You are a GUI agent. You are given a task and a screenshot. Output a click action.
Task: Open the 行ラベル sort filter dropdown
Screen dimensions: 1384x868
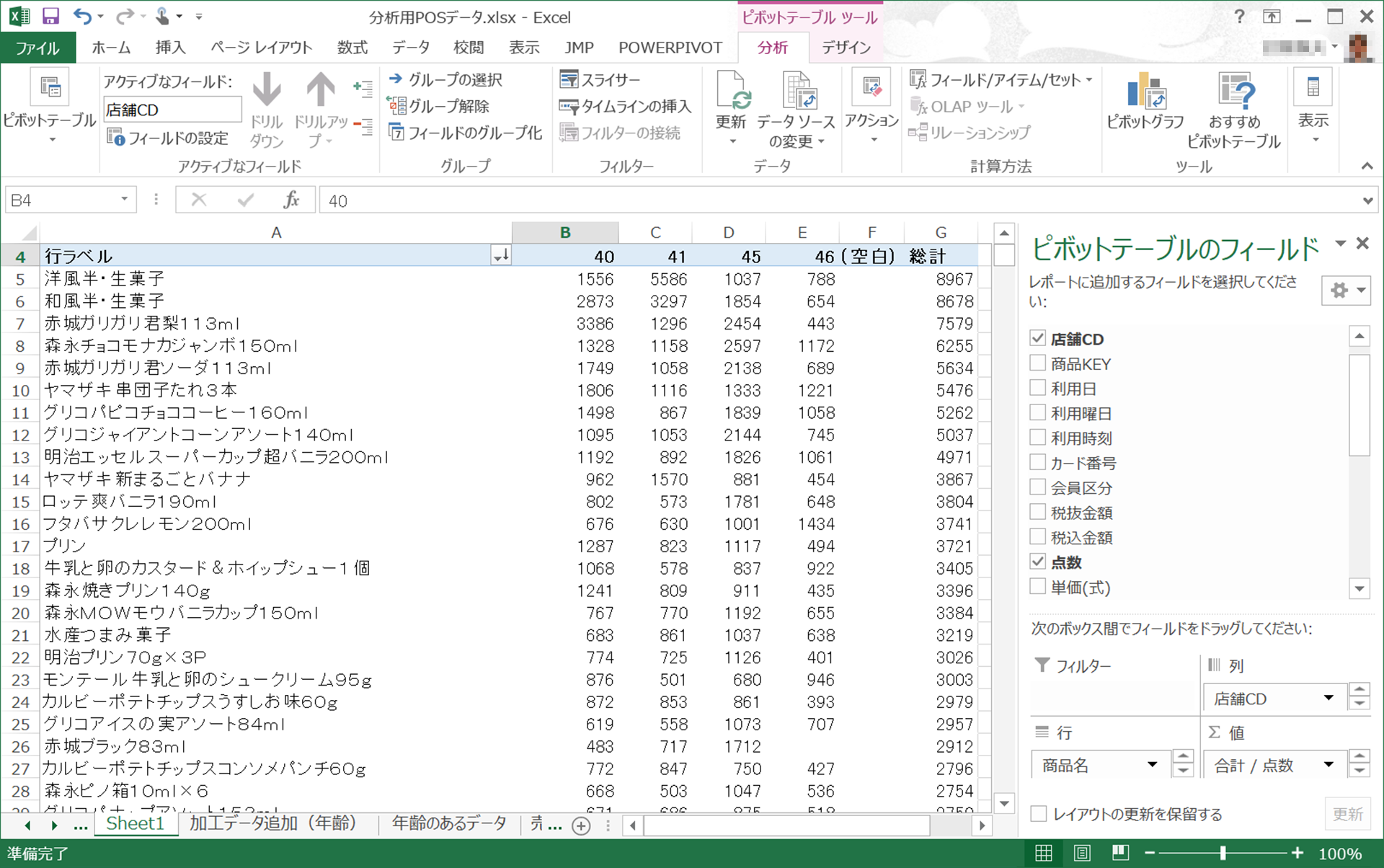(x=501, y=255)
